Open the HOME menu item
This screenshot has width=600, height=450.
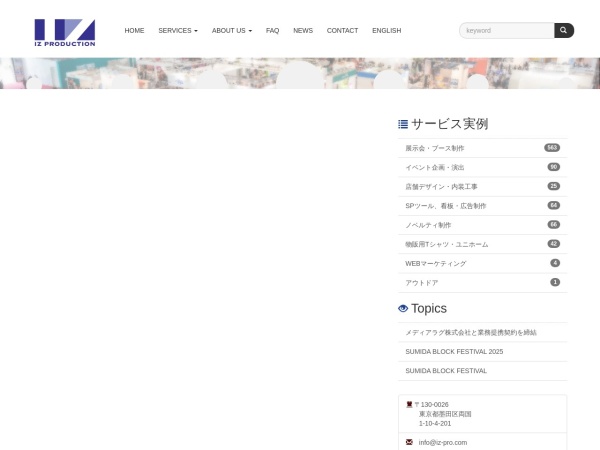[x=134, y=31]
